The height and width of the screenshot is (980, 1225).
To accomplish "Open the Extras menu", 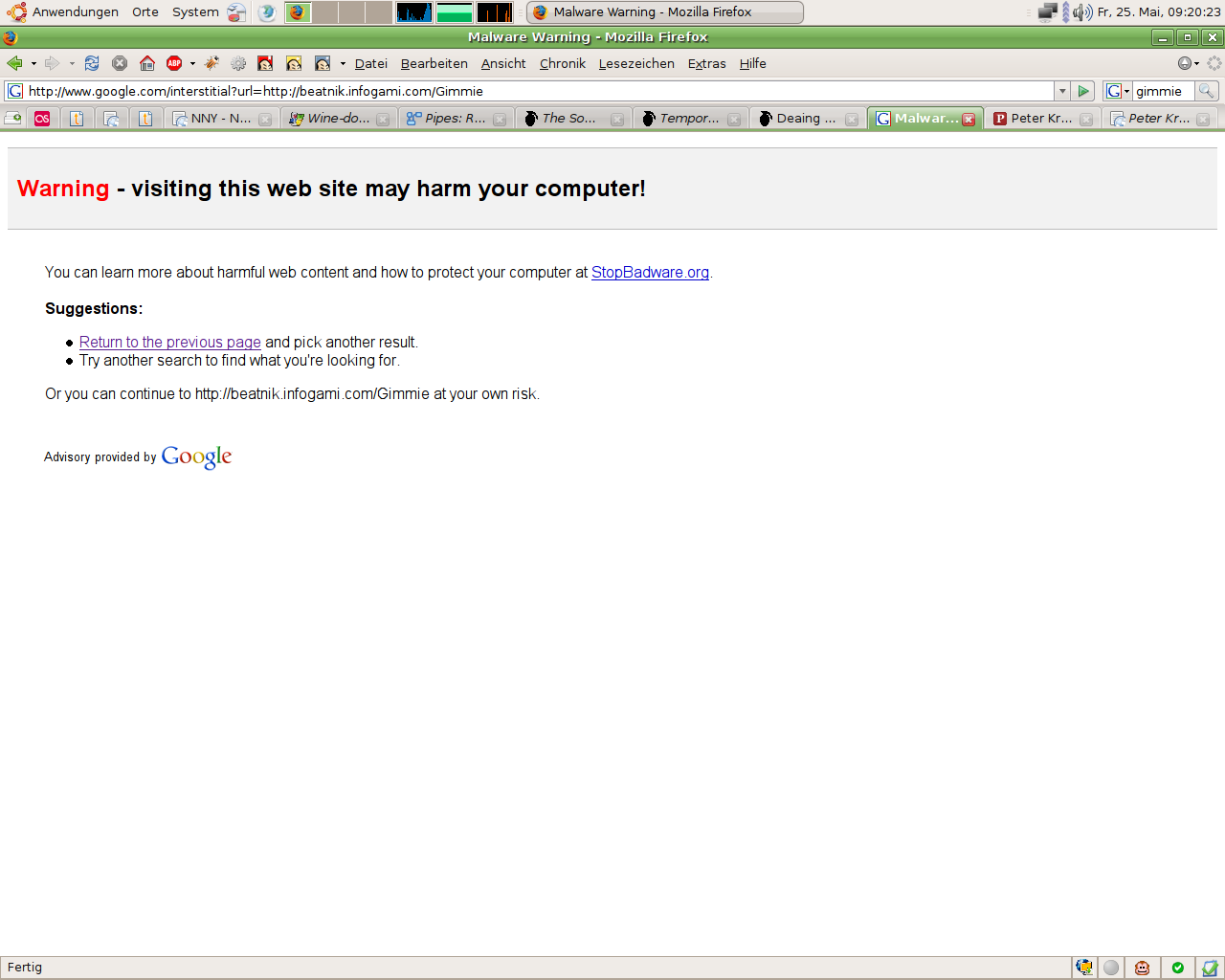I will click(x=707, y=64).
